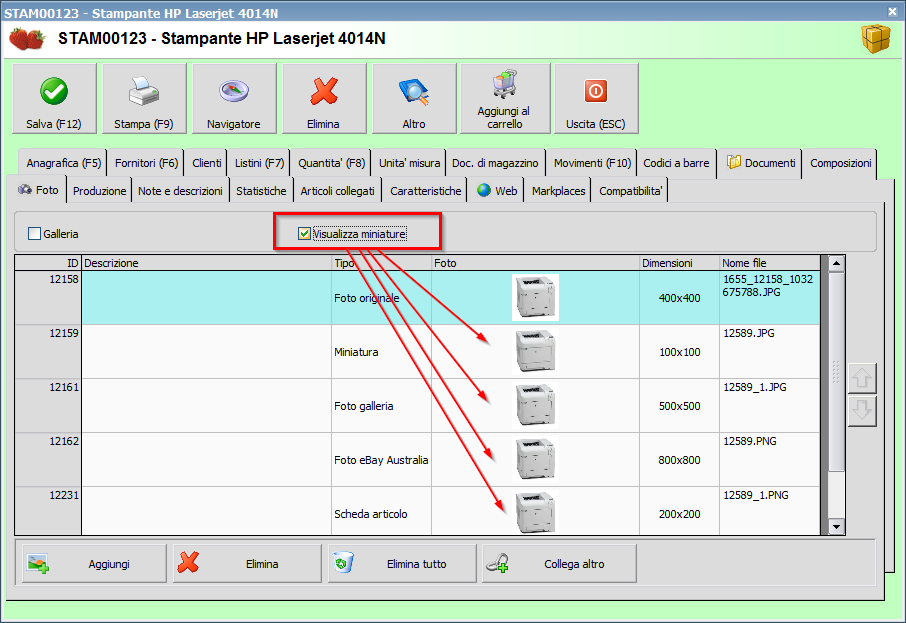Click the red X Elimina toolbar icon
This screenshot has height=623, width=906.
tap(324, 91)
